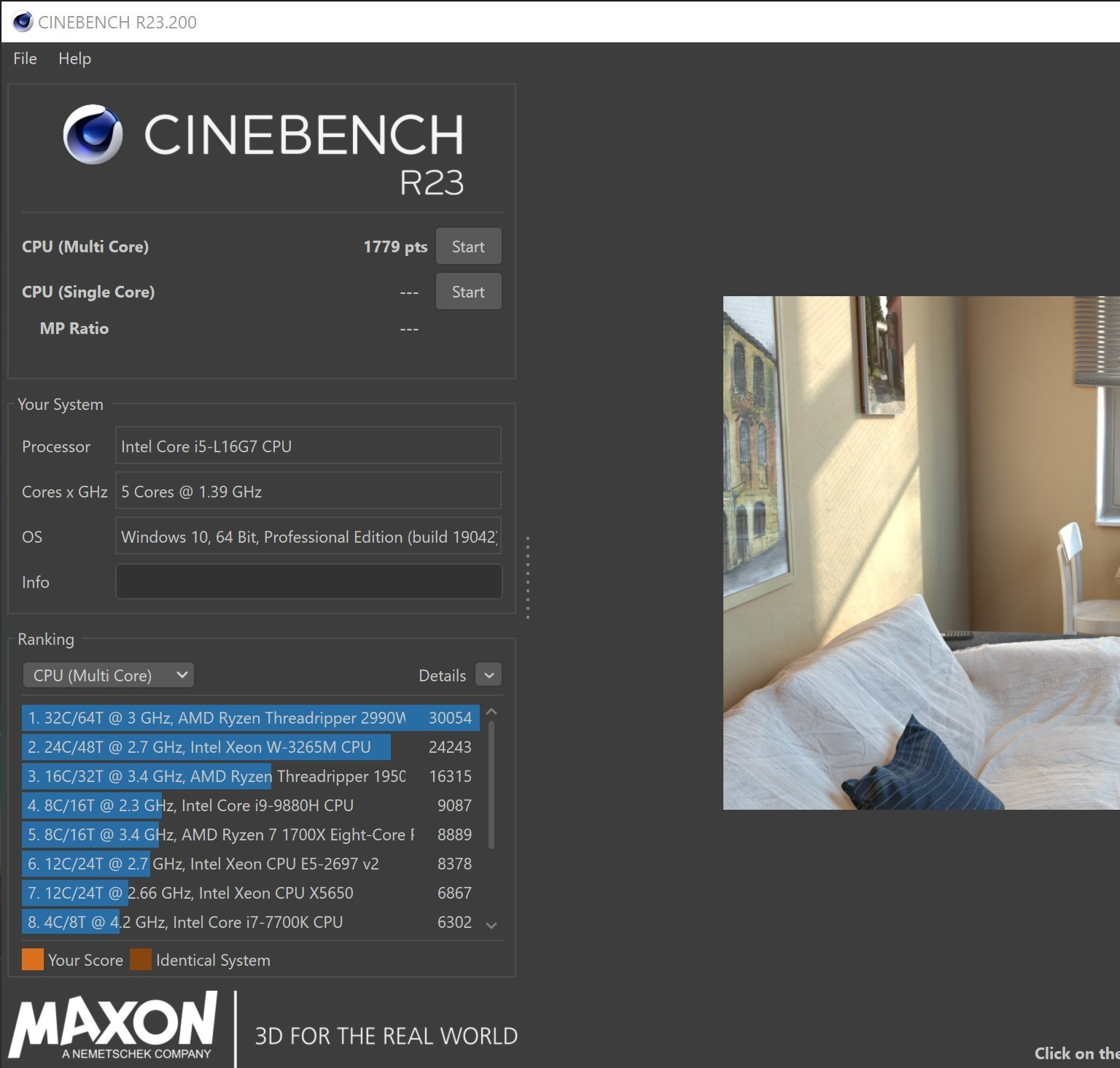Select the Intel Xeon E5-2697 v2 ranking row
This screenshot has height=1068, width=1120.
click(250, 864)
